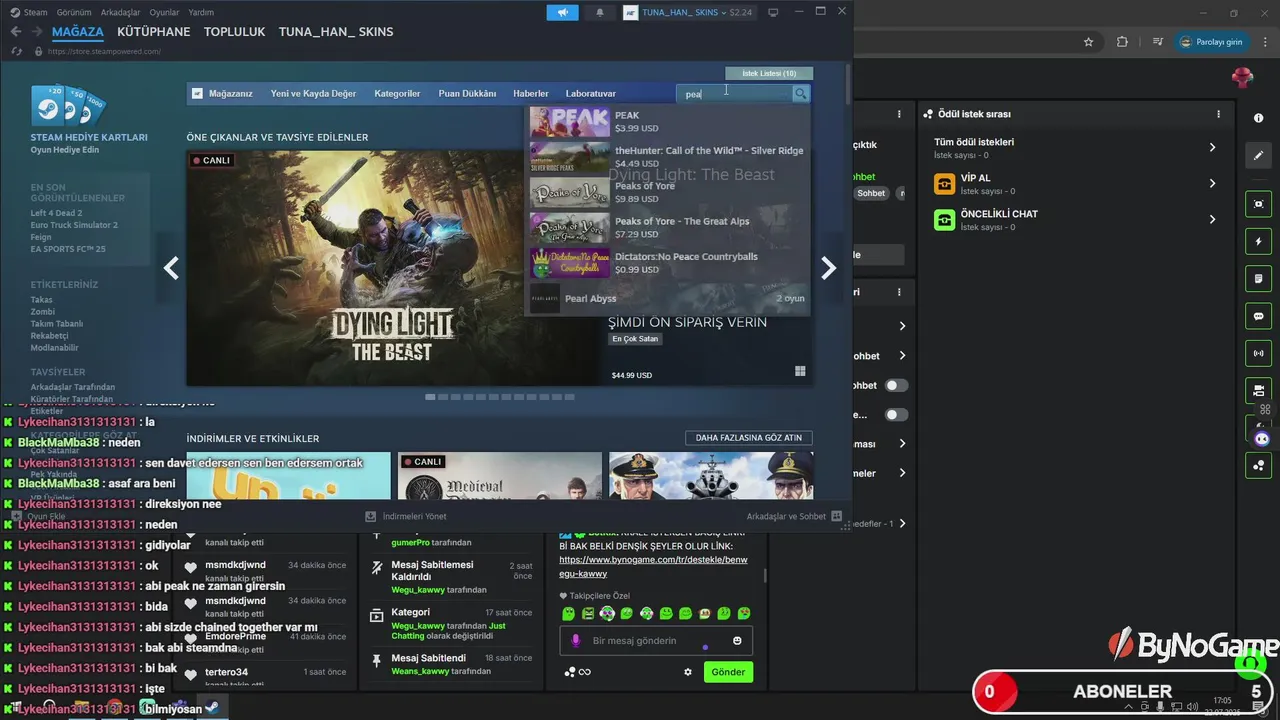Click the Steam forward navigation arrow

pyautogui.click(x=38, y=32)
